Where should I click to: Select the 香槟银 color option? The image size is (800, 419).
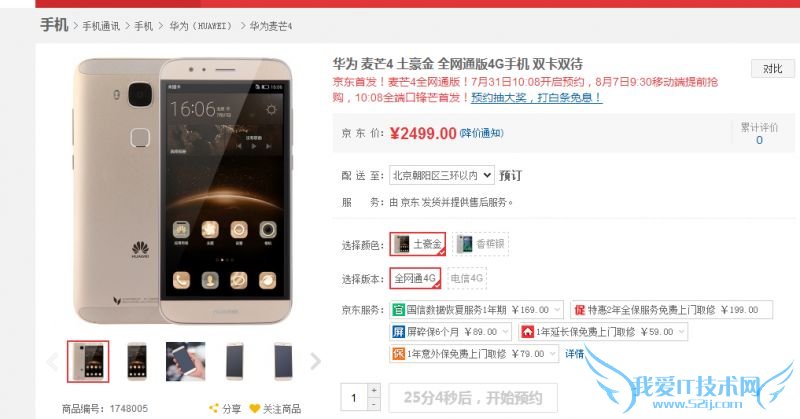[x=481, y=244]
